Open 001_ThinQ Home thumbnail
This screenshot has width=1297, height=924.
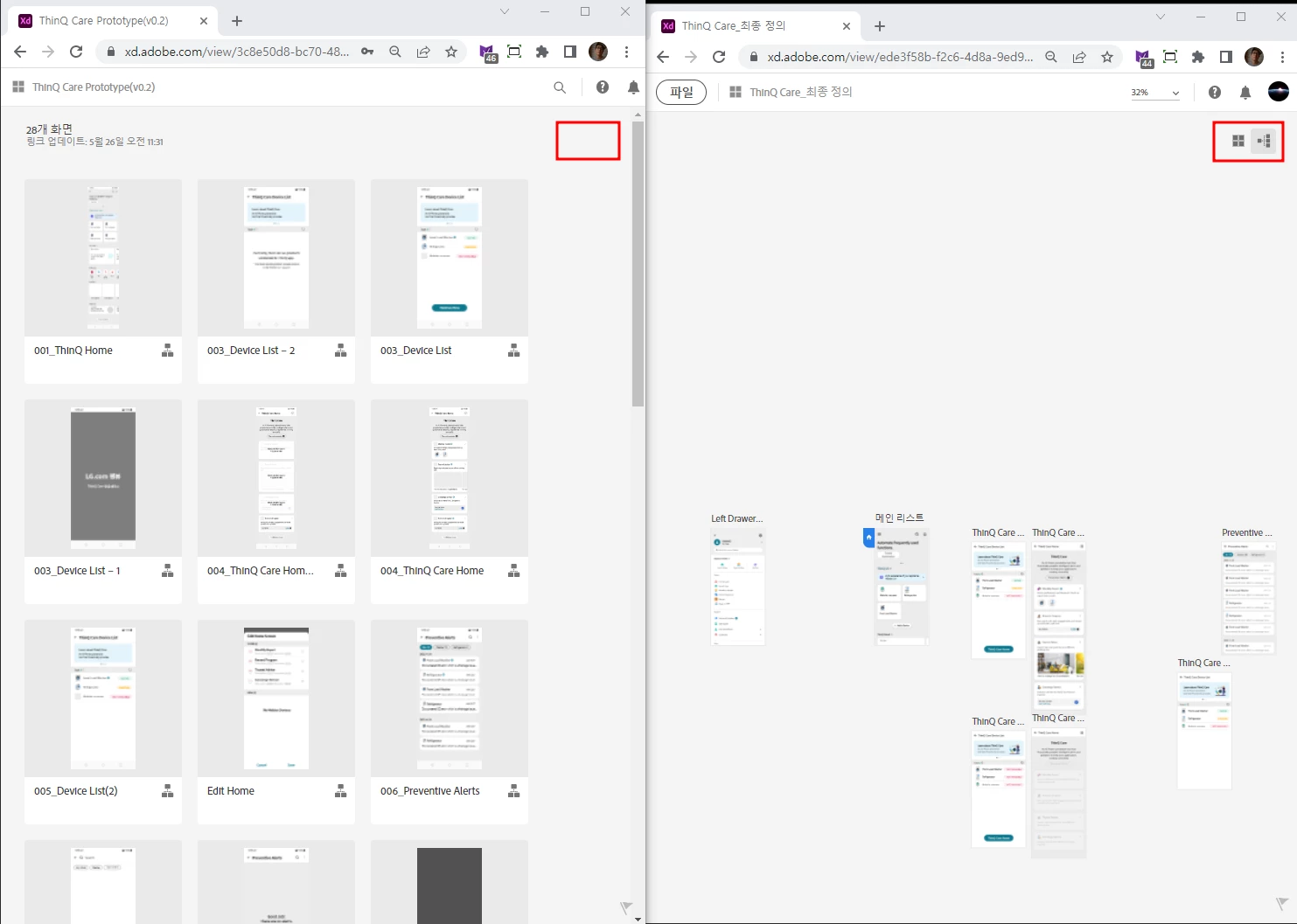coord(103,257)
